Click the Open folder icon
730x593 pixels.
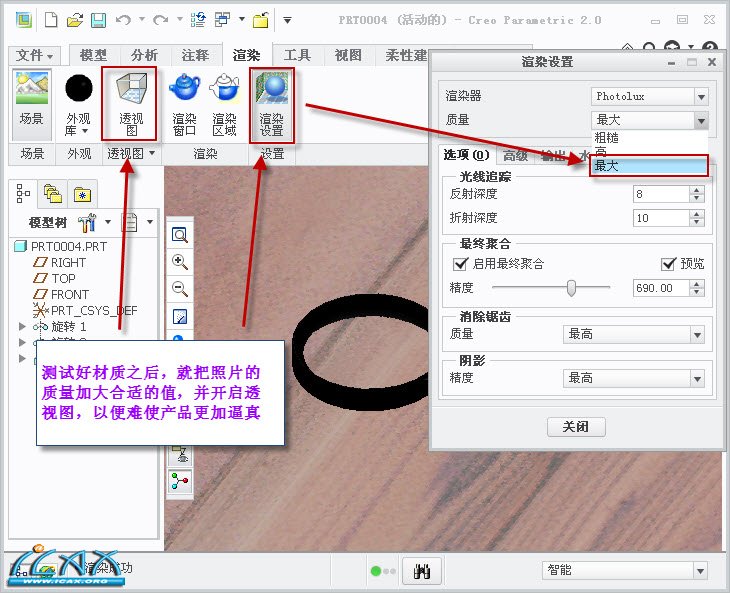[74, 20]
